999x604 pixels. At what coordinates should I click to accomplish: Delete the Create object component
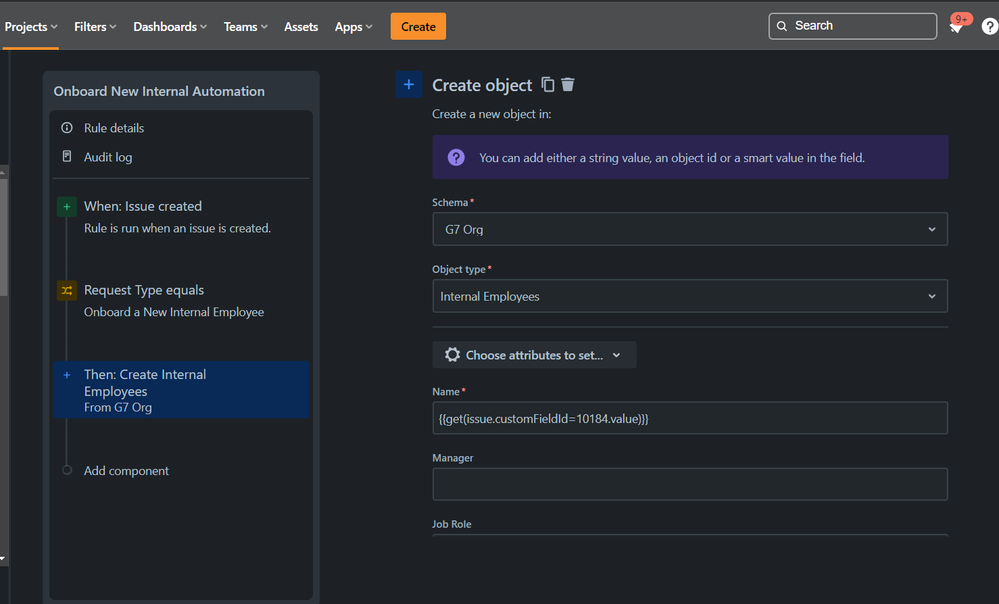coord(568,84)
